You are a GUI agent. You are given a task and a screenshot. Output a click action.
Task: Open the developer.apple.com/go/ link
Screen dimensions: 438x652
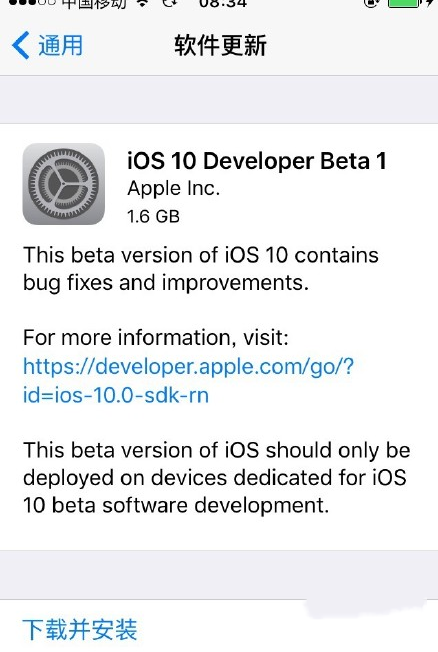click(188, 367)
